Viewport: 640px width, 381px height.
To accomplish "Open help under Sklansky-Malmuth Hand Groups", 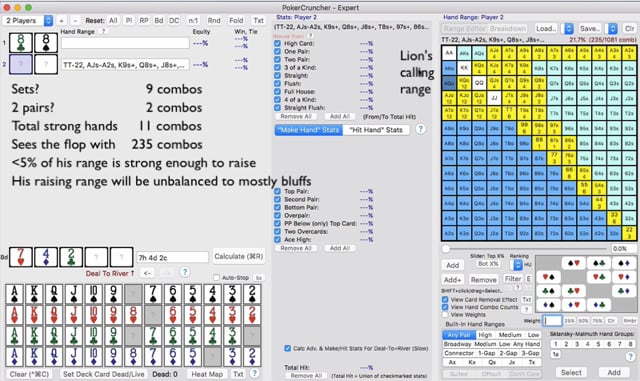I will pyautogui.click(x=630, y=356).
